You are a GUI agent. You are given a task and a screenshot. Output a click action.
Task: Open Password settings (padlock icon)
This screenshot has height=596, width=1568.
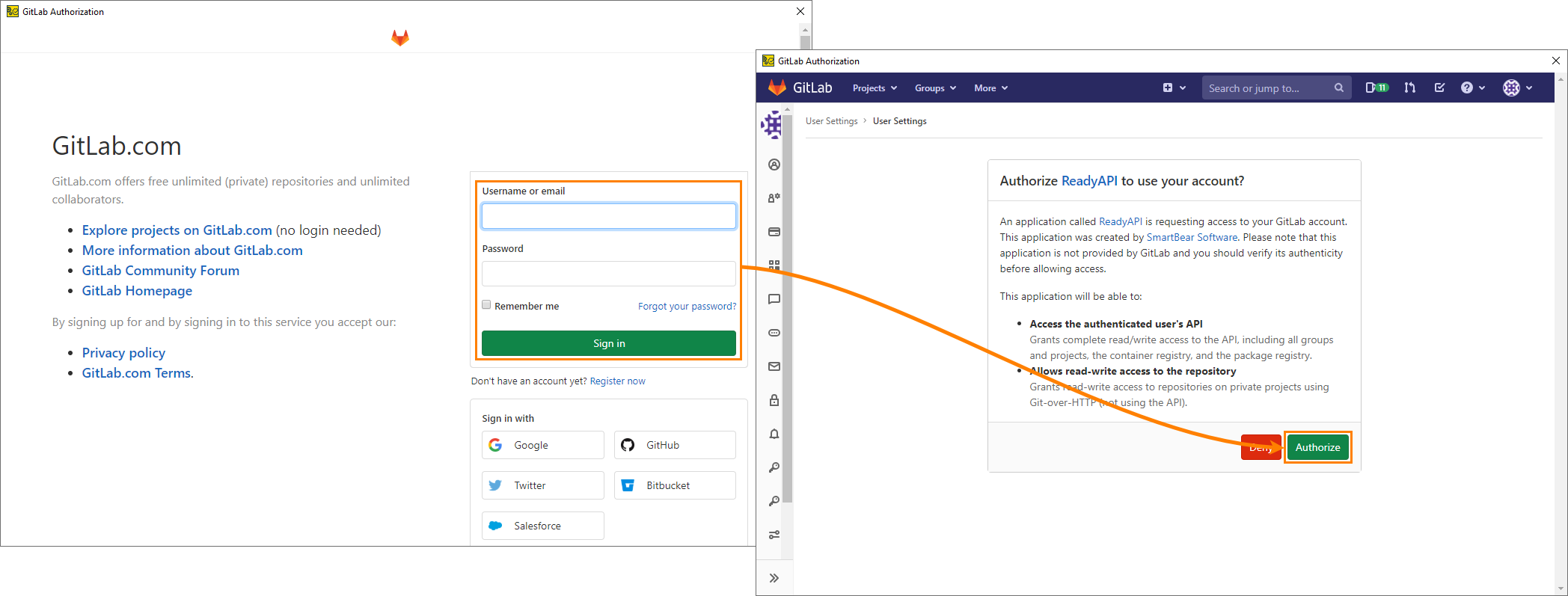[774, 400]
